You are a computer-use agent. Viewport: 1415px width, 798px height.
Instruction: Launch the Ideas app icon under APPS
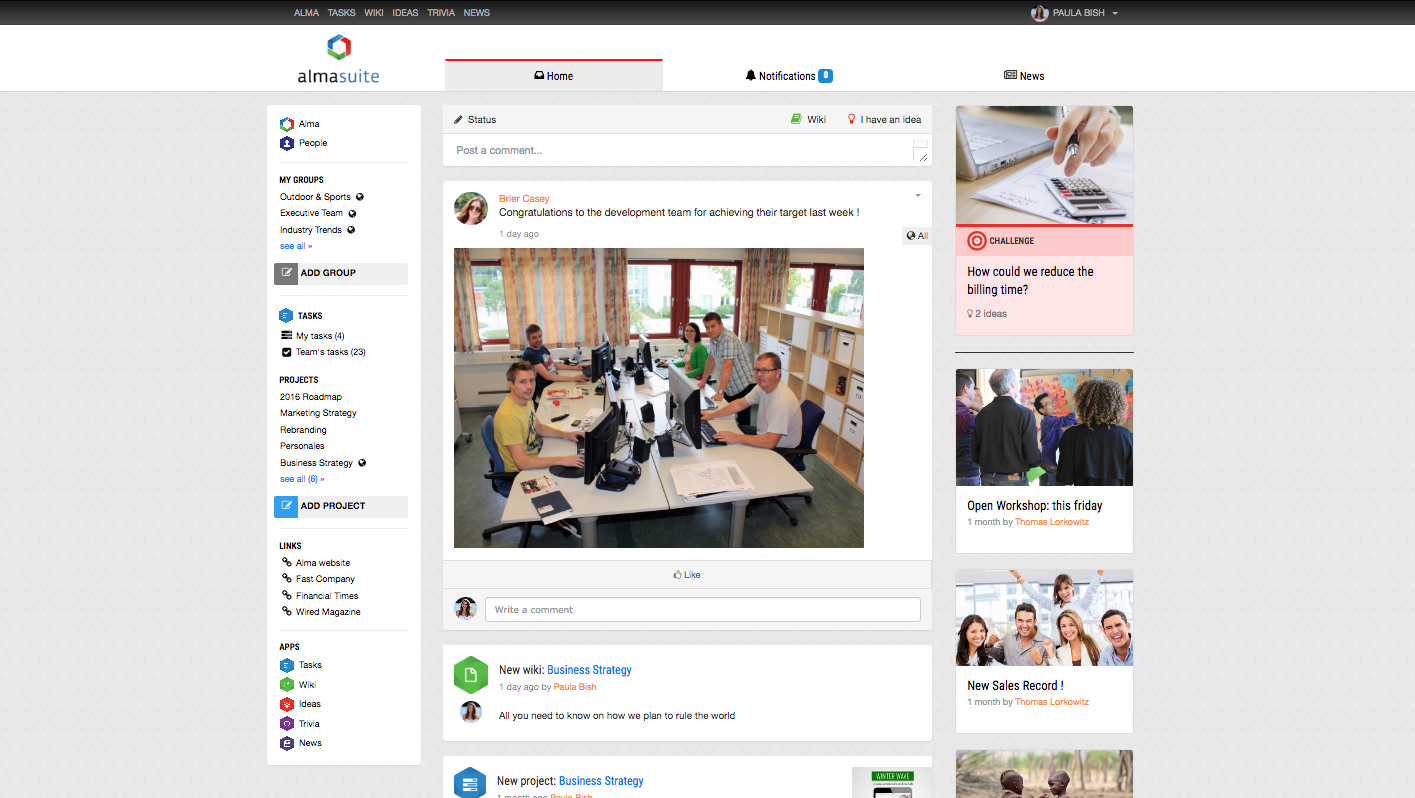click(x=287, y=704)
